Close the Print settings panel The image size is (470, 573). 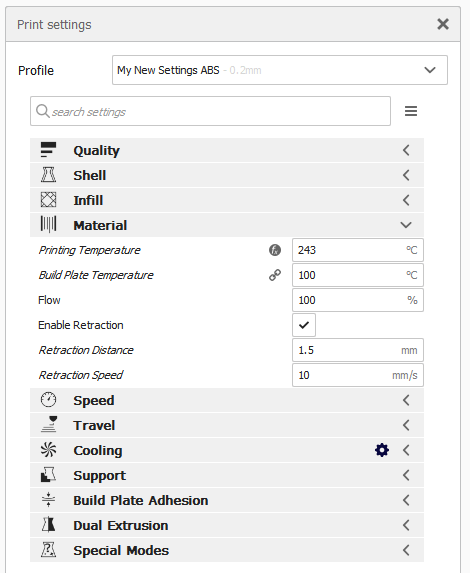[x=443, y=24]
